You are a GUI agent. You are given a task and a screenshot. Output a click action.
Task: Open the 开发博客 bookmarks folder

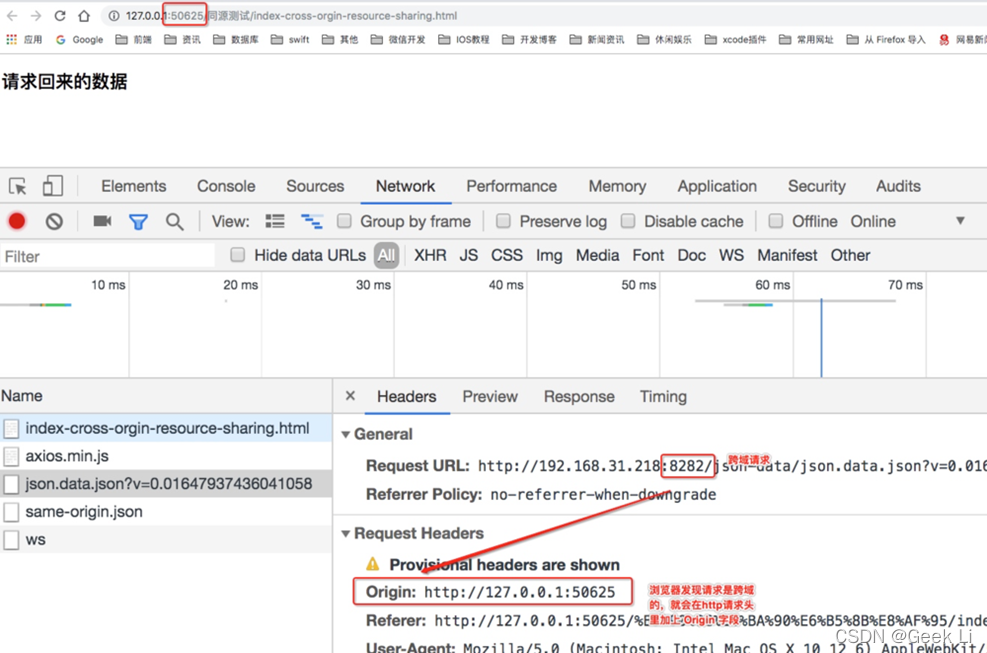(529, 40)
